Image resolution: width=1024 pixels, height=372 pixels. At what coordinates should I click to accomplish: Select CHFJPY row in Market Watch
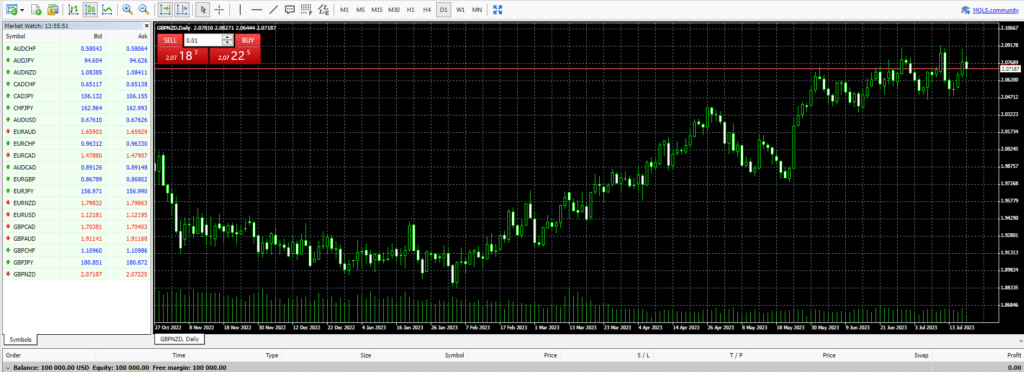coord(77,108)
